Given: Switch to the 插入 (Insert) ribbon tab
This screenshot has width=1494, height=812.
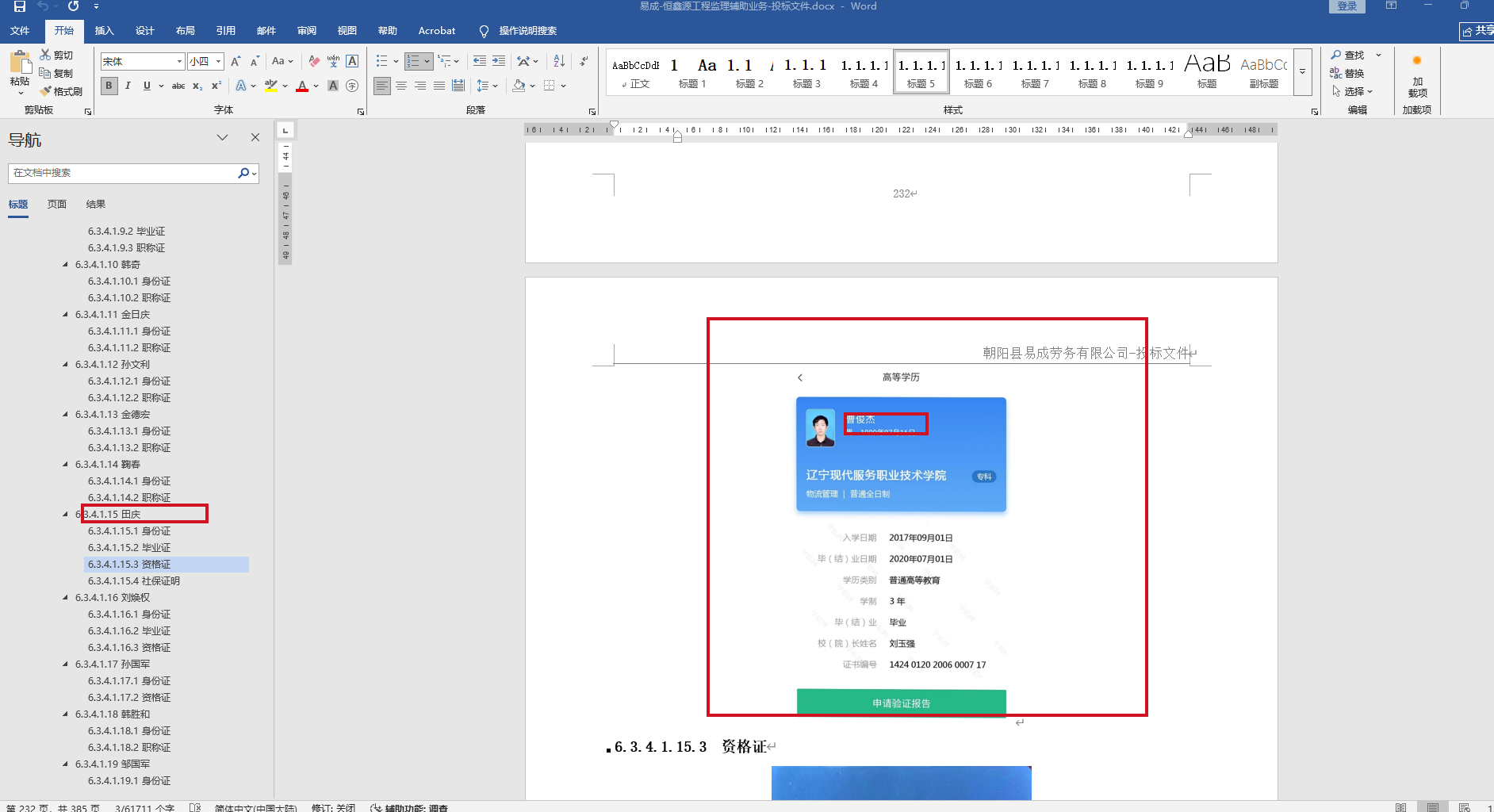Looking at the screenshot, I should 105,31.
